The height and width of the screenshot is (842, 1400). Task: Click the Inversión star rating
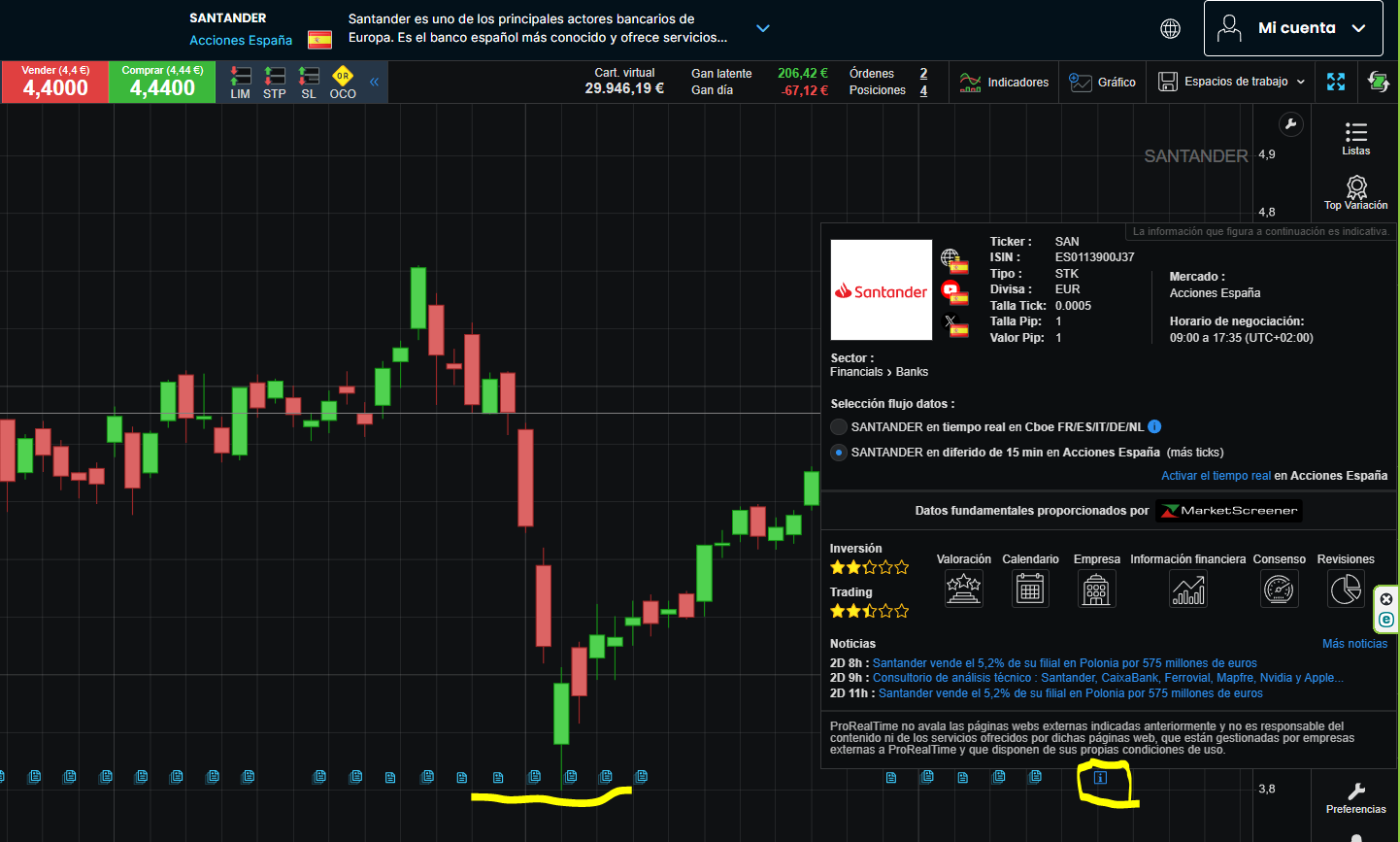point(869,567)
